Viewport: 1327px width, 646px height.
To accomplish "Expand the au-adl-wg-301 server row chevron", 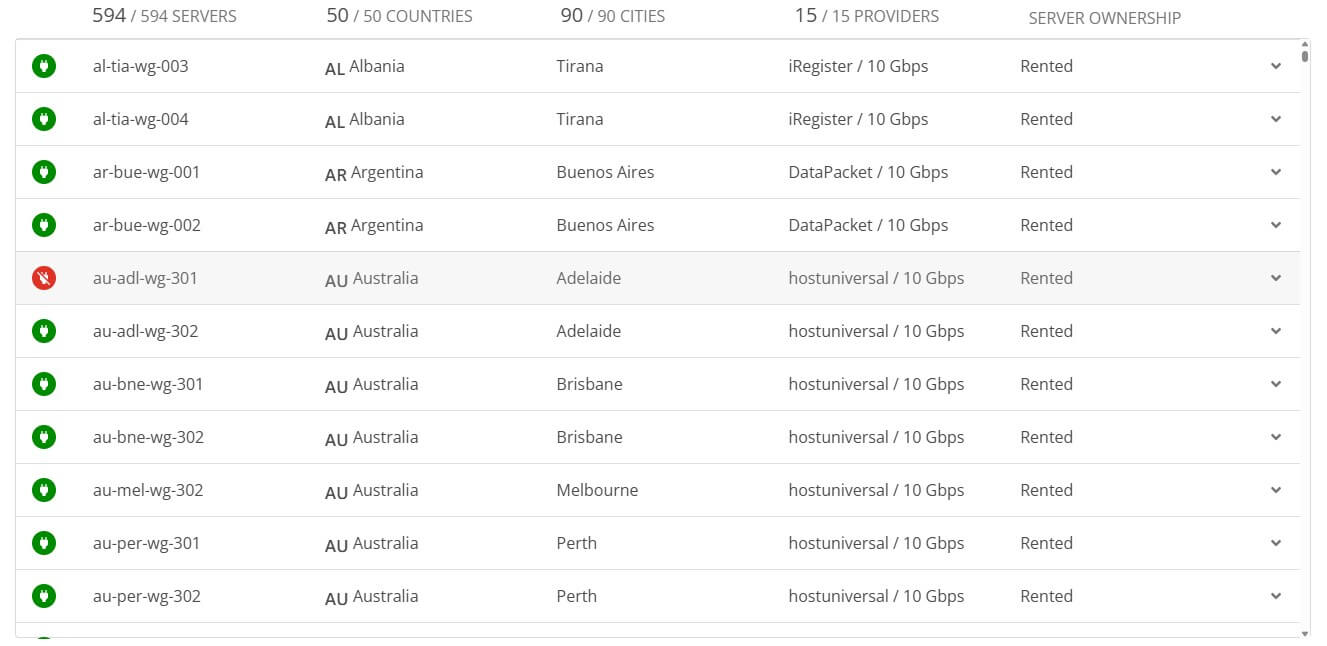I will click(x=1276, y=278).
